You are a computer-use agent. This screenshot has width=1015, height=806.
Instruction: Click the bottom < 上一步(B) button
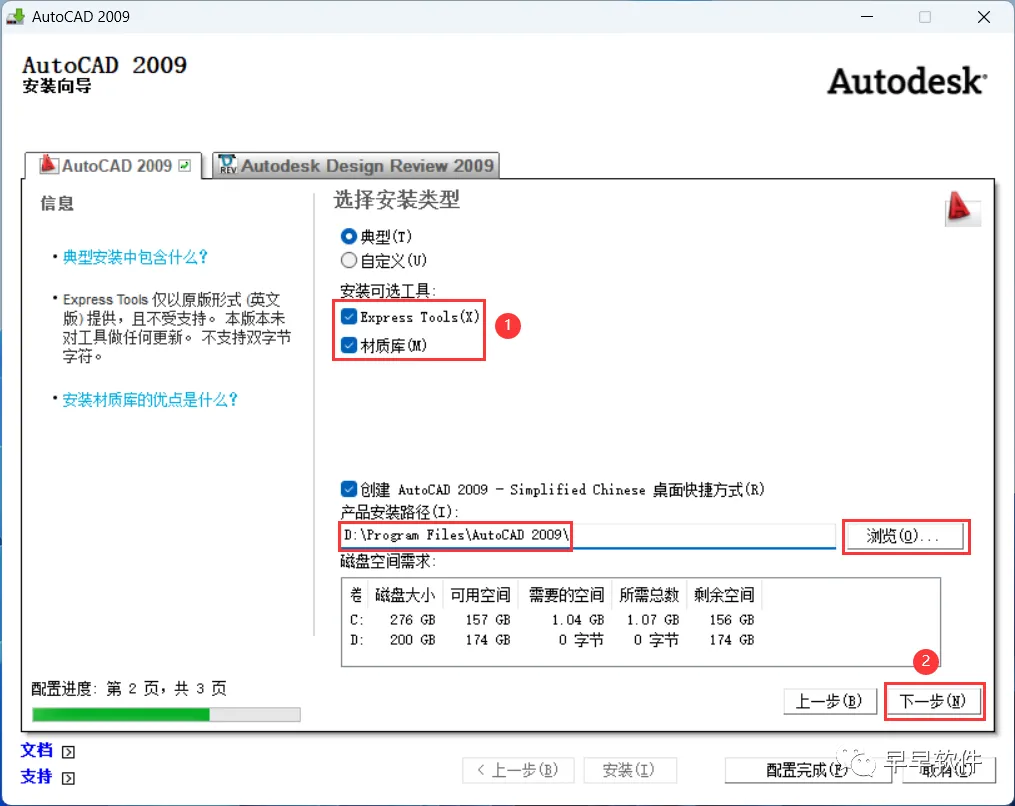point(518,770)
